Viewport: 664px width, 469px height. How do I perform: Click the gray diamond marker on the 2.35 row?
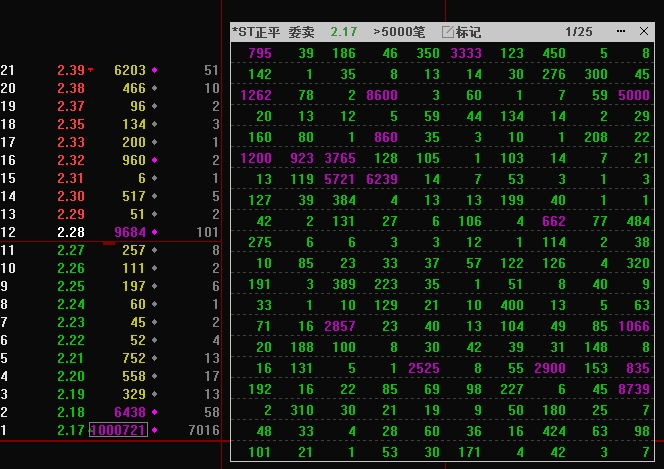click(155, 124)
